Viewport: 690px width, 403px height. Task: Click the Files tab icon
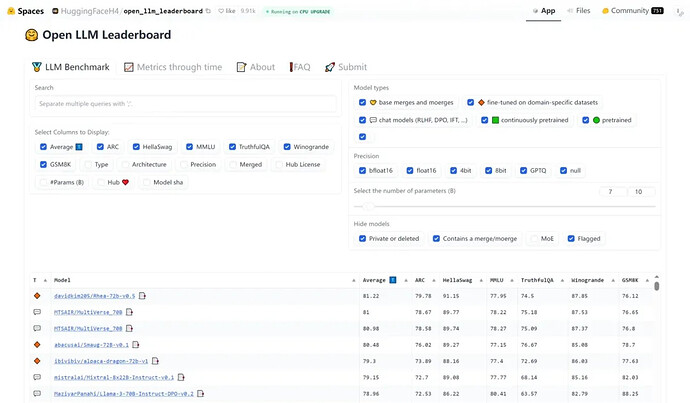point(570,11)
